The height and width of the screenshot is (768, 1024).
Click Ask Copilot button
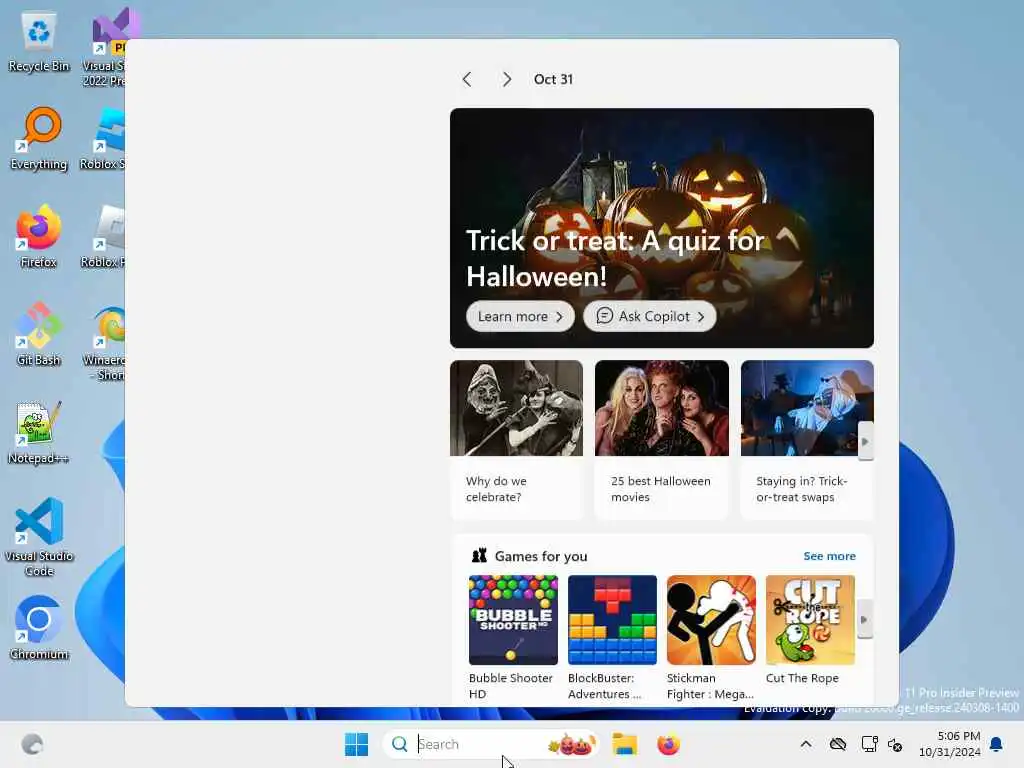650,317
